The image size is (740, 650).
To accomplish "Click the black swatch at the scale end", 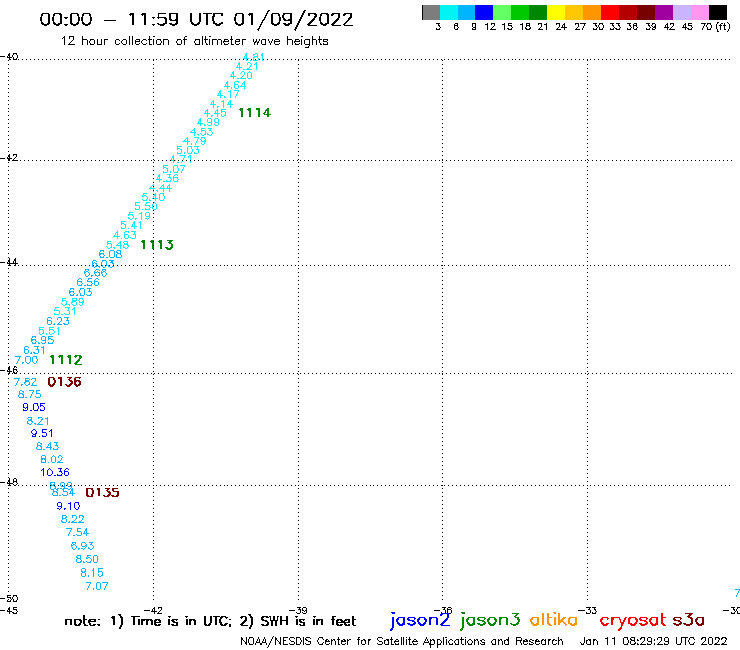I will coord(718,13).
